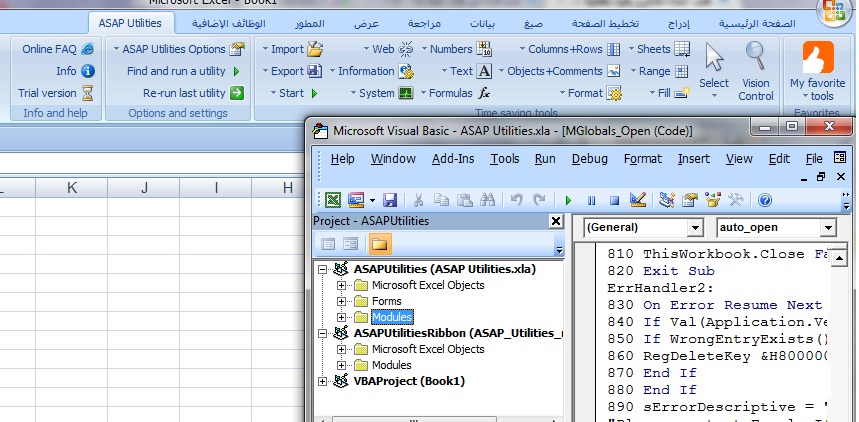
Task: Open the Numbers dropdown
Action: (456, 49)
